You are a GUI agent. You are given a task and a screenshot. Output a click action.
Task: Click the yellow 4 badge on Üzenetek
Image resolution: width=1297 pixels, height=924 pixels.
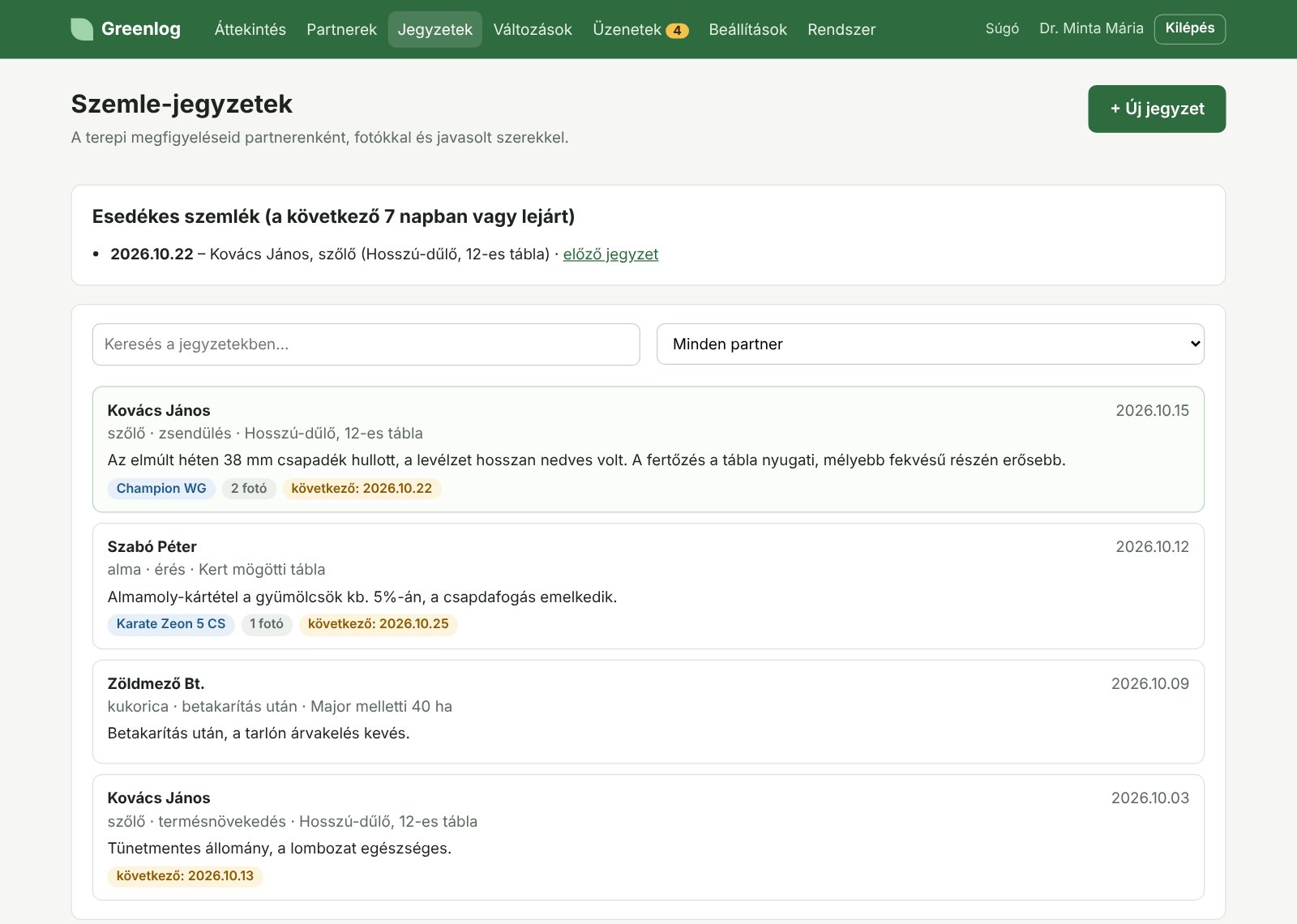coord(677,31)
